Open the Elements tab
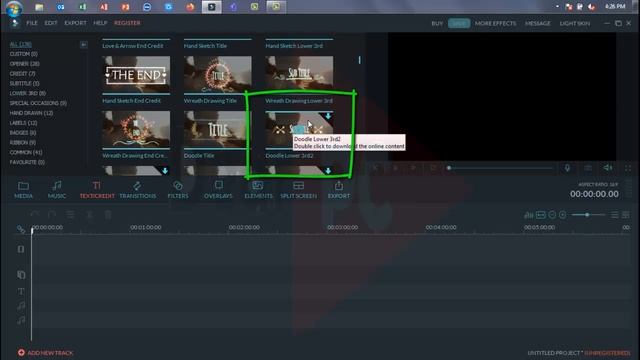The width and height of the screenshot is (640, 360). (258, 190)
